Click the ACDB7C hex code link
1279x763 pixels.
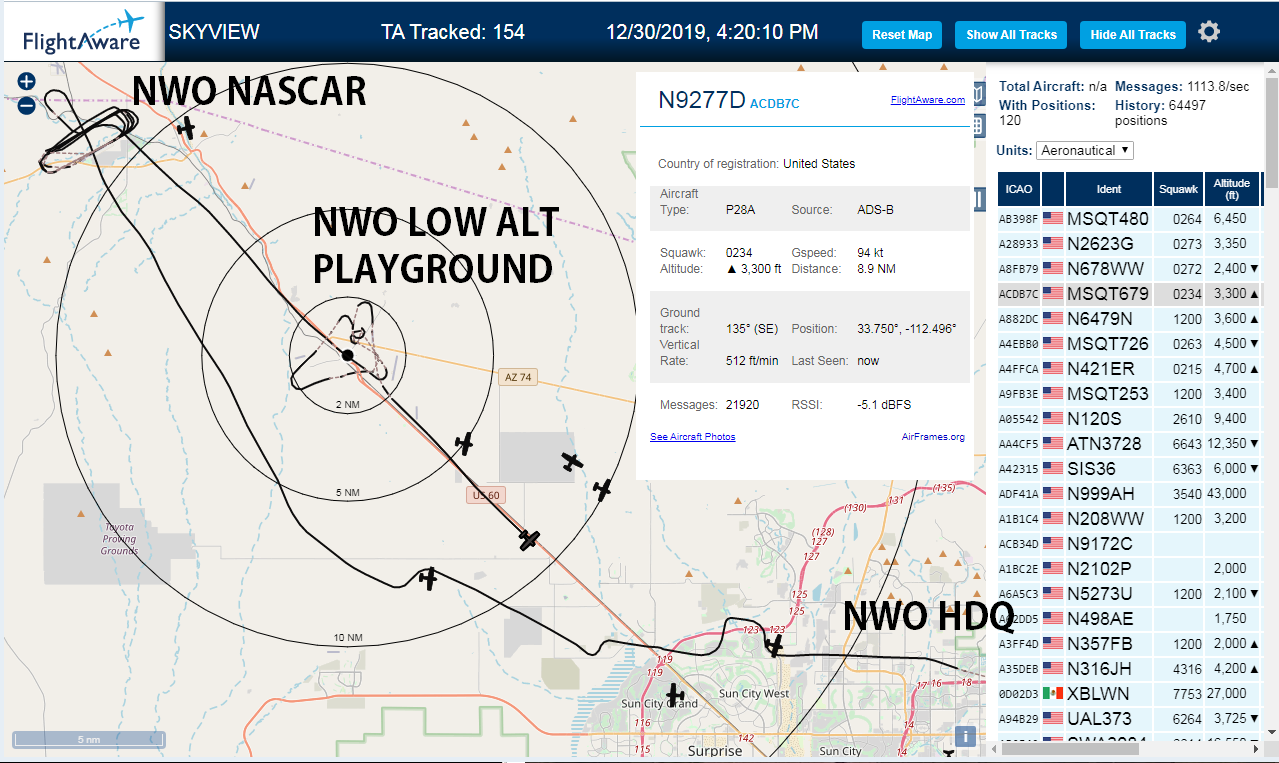click(775, 103)
